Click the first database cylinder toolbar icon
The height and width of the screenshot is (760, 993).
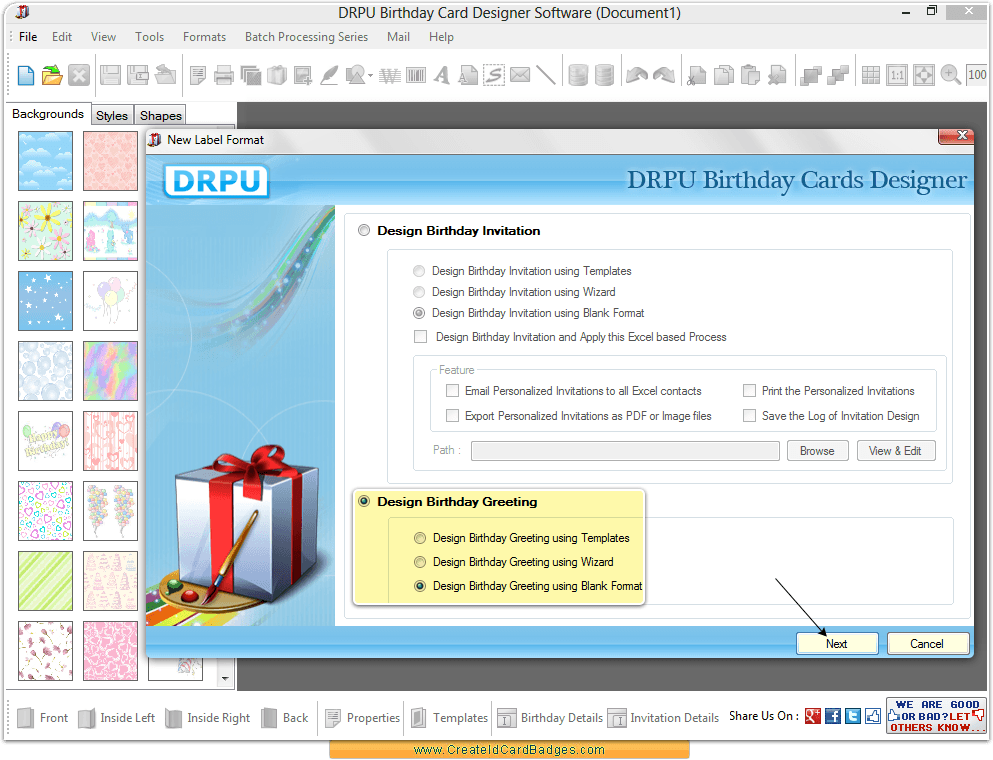(x=578, y=75)
